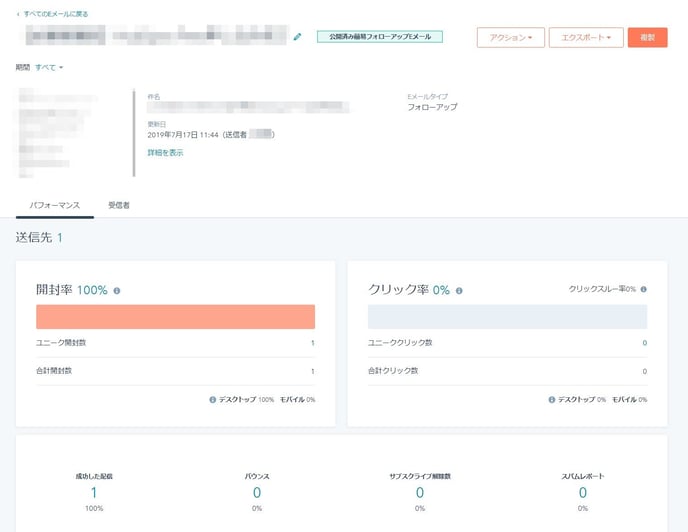The image size is (688, 532).
Task: Click info icon before デスクトップ 0%
Action: click(552, 399)
